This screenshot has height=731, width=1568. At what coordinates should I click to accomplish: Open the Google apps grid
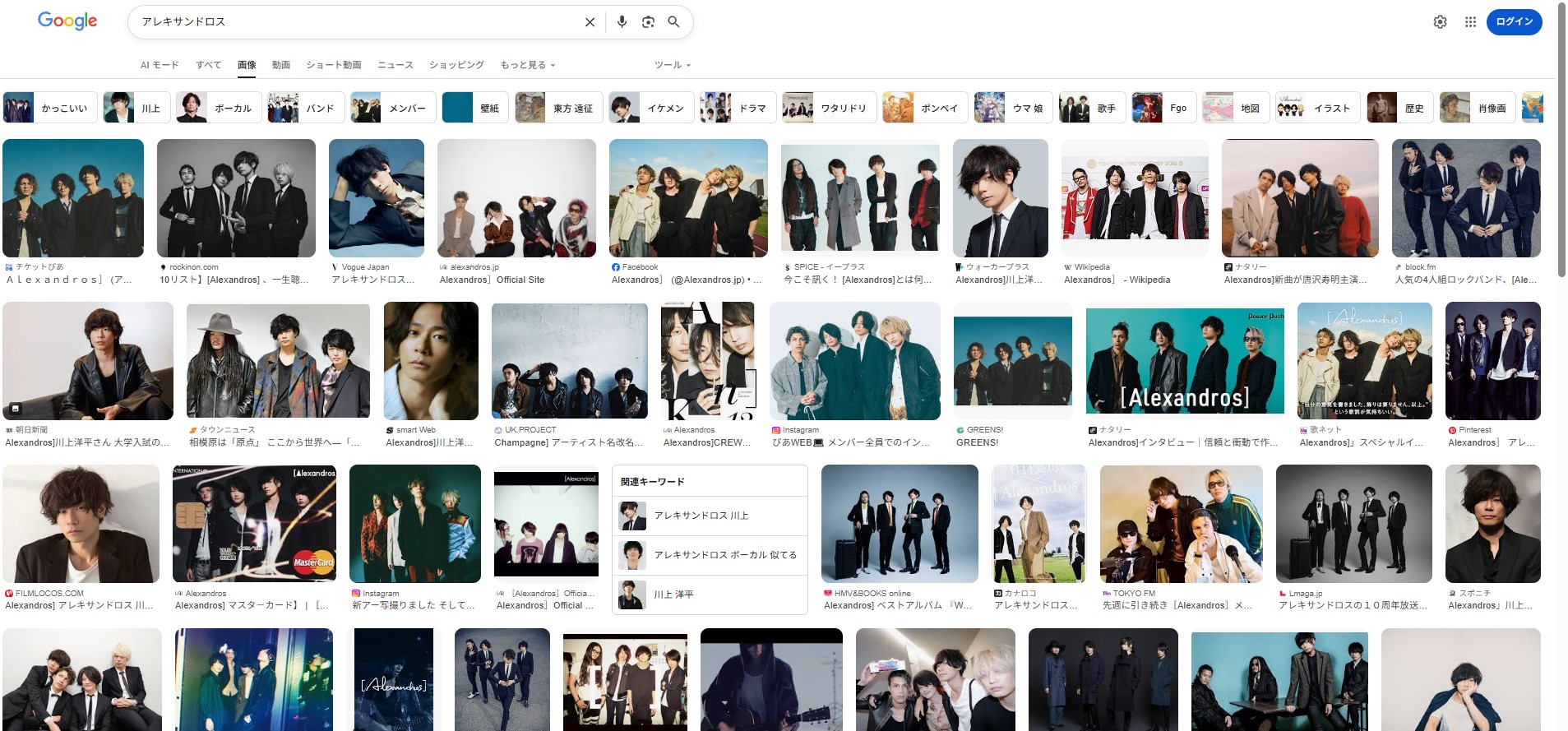(x=1470, y=22)
